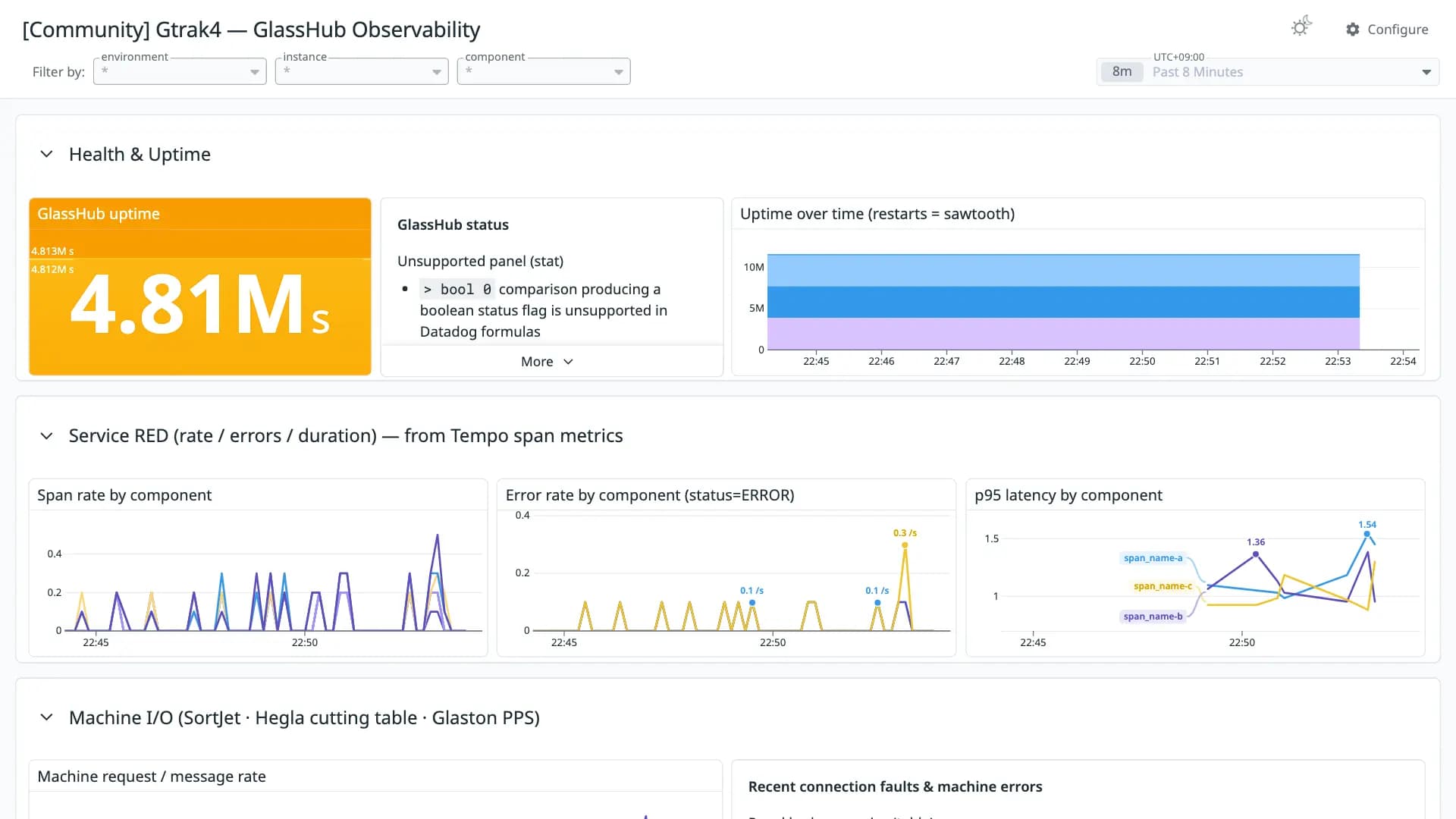Select the GlassHub uptime widget title
Viewport: 1456px width, 819px height.
99,214
